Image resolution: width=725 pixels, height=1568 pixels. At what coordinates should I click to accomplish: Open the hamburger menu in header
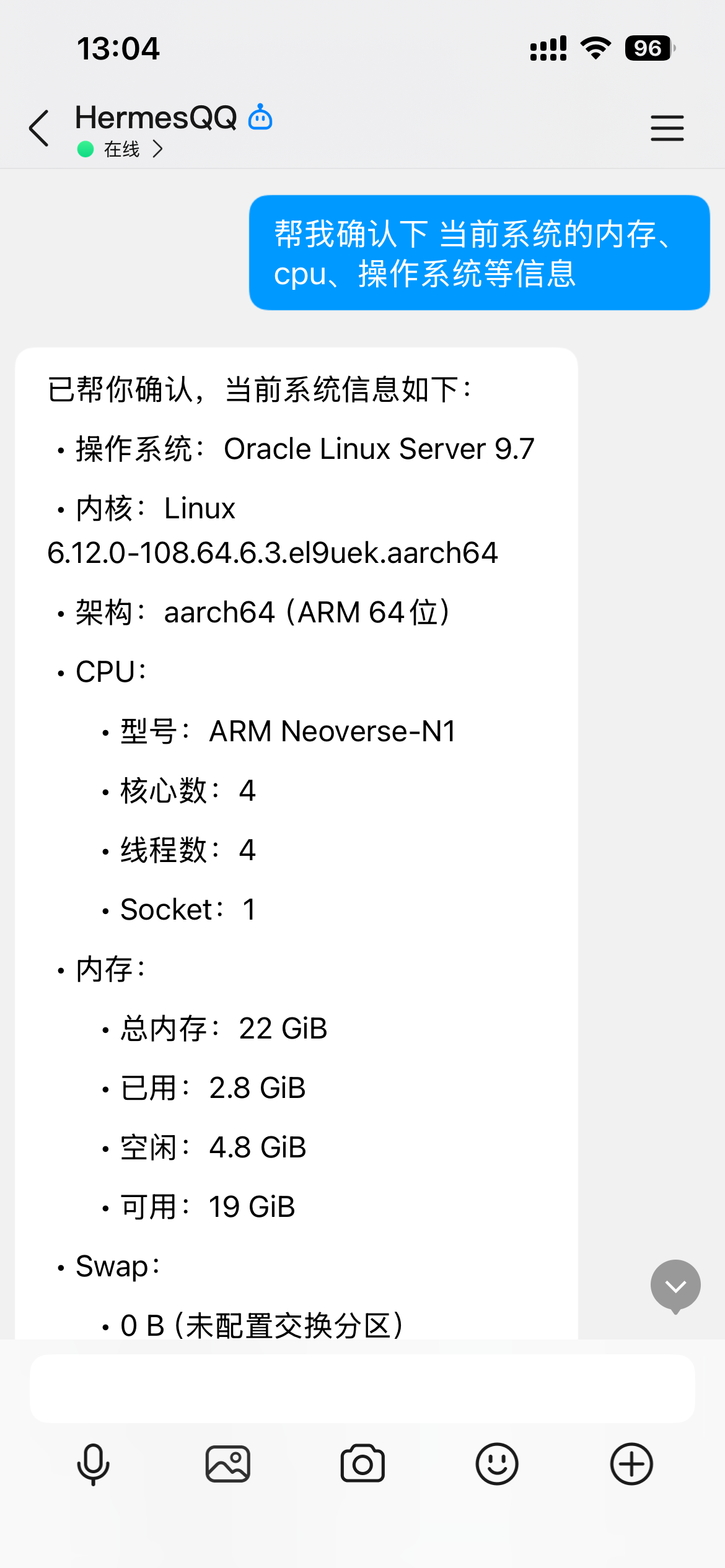pos(667,128)
